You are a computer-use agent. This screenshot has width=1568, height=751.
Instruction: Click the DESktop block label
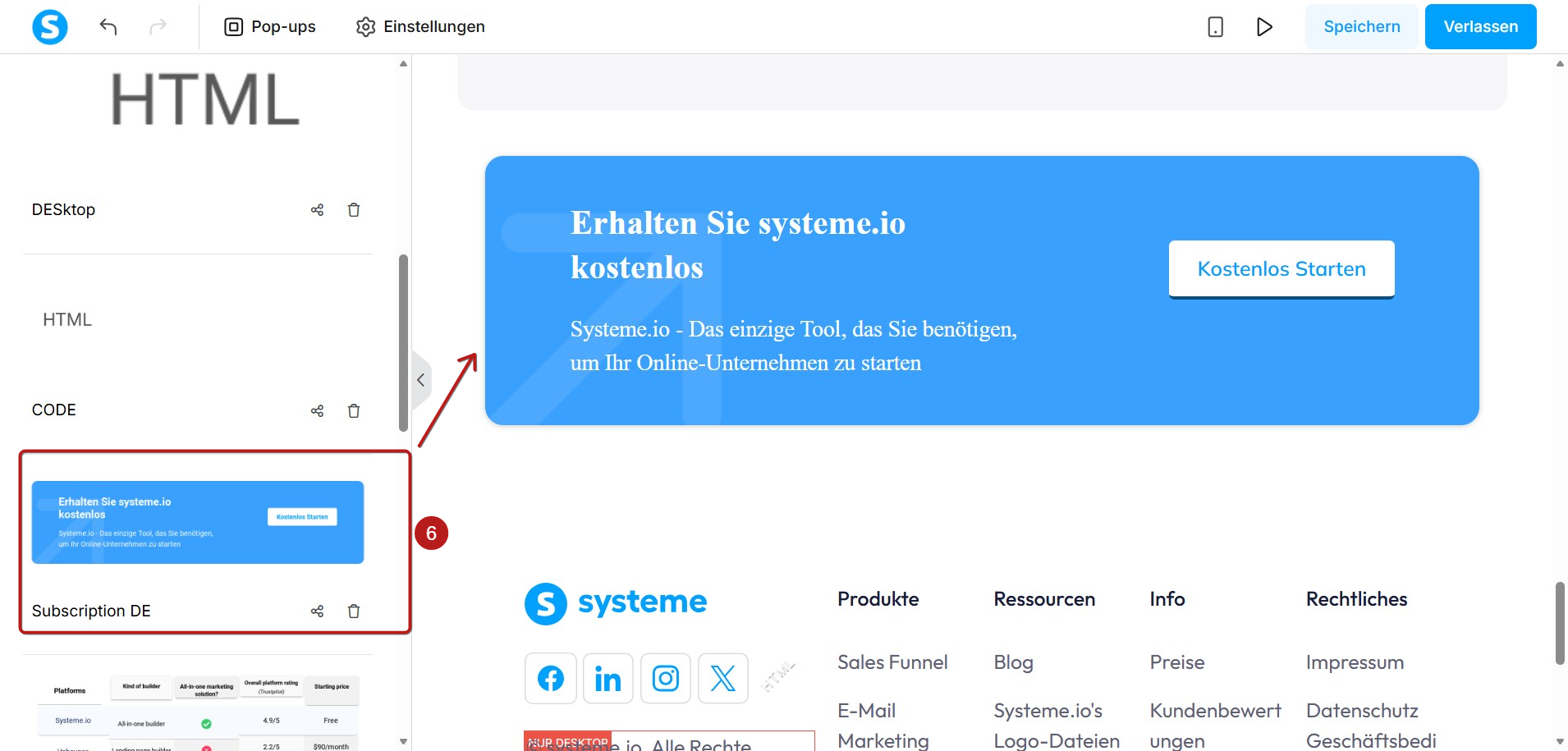pos(63,210)
